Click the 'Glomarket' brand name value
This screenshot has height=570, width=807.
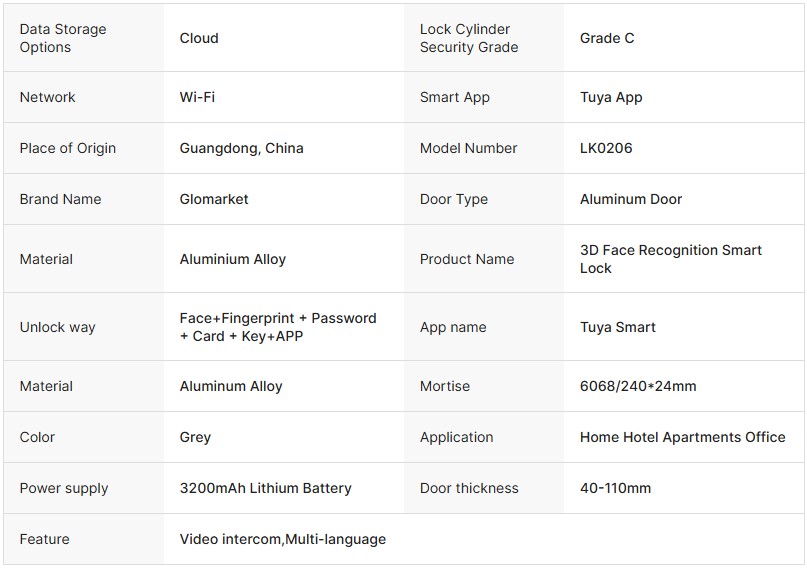click(x=214, y=199)
